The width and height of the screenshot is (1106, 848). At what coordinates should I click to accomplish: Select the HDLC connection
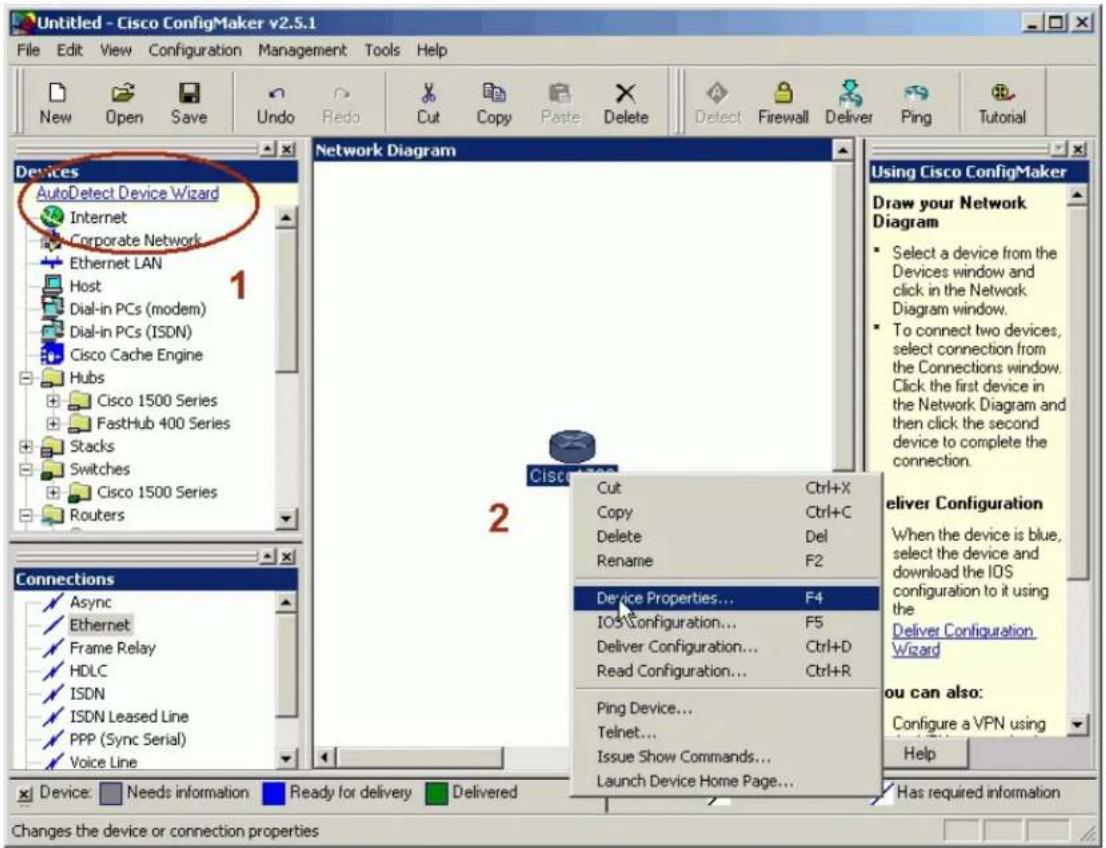(x=88, y=670)
